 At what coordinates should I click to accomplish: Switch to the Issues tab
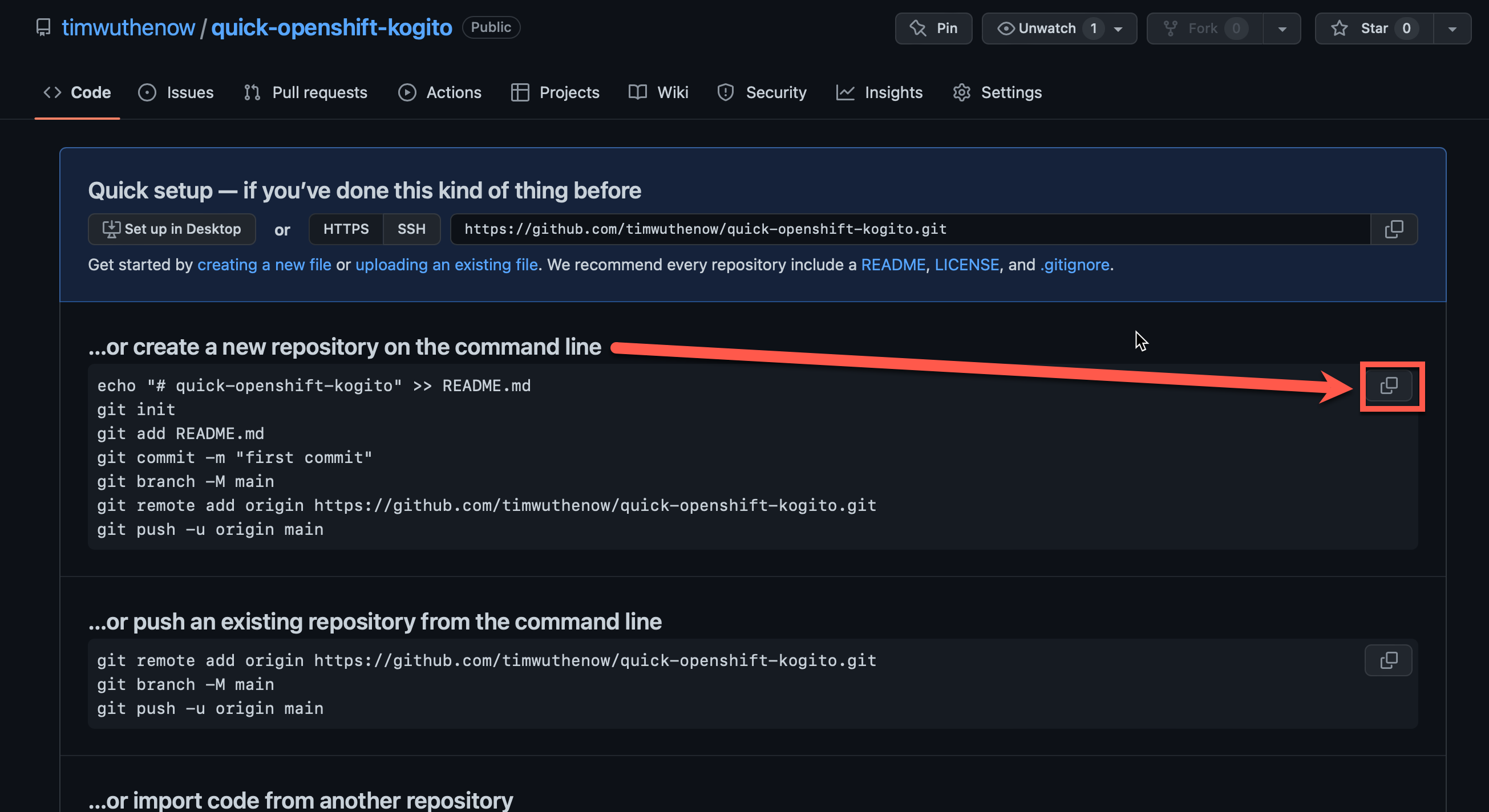tap(176, 92)
